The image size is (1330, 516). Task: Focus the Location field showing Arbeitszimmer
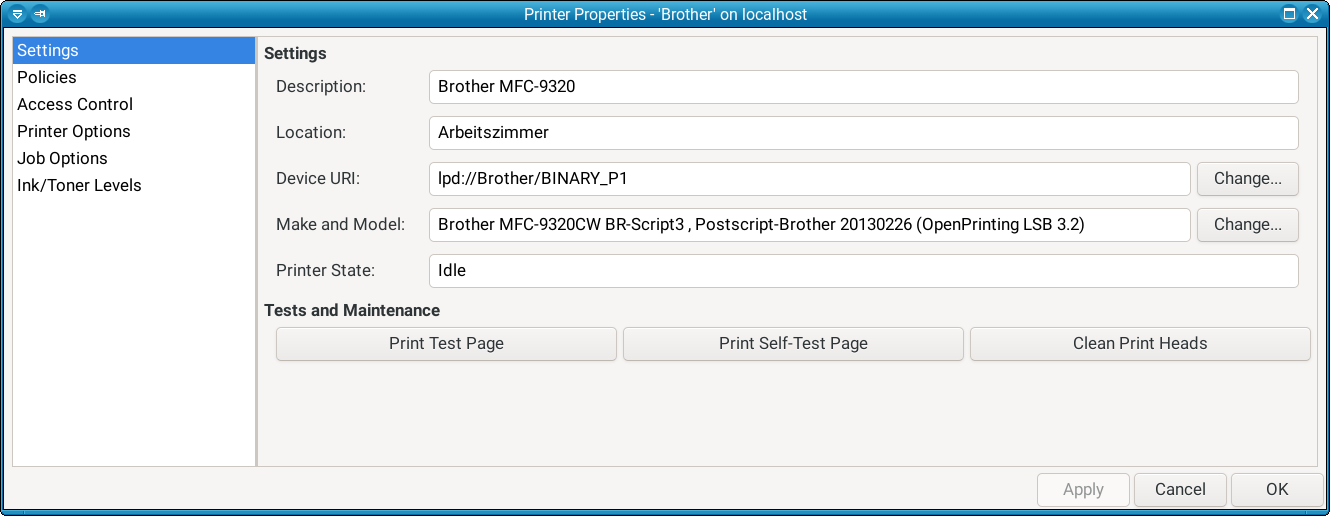coord(863,132)
